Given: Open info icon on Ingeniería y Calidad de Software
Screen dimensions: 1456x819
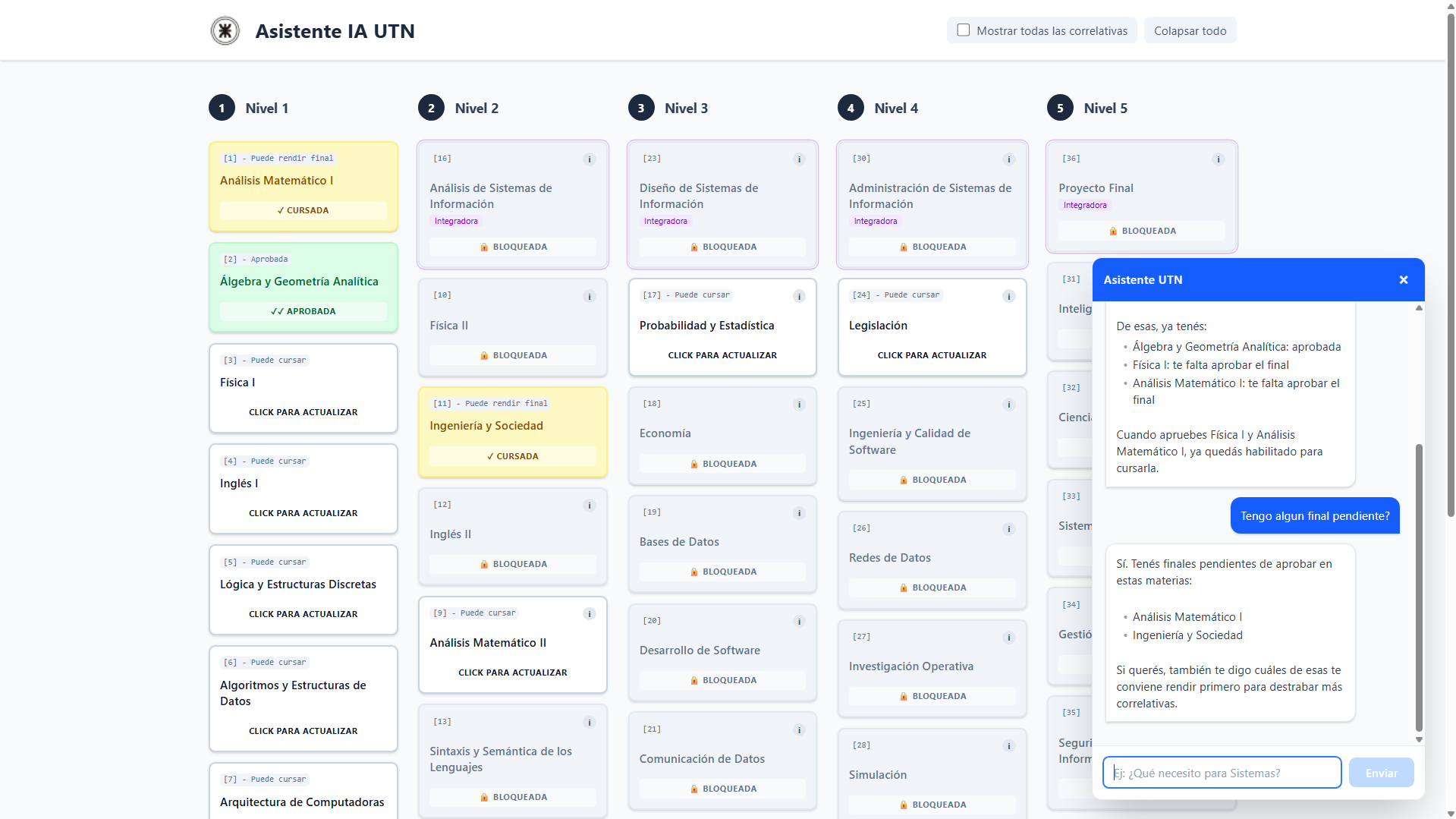Looking at the screenshot, I should click(1009, 405).
